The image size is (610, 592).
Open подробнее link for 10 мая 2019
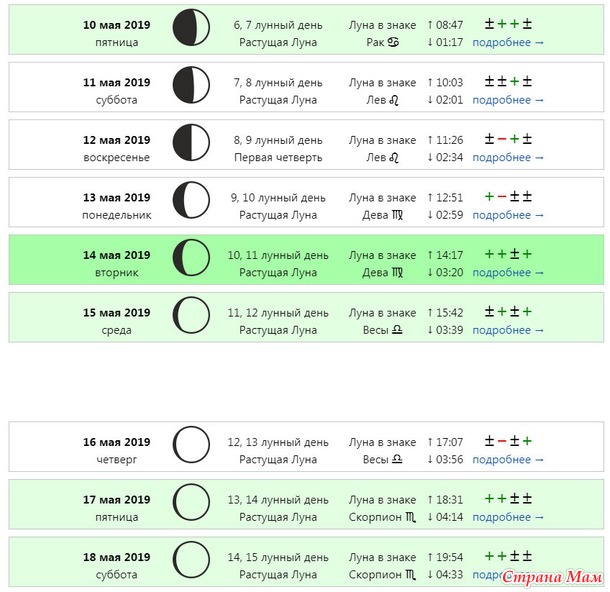[x=508, y=43]
